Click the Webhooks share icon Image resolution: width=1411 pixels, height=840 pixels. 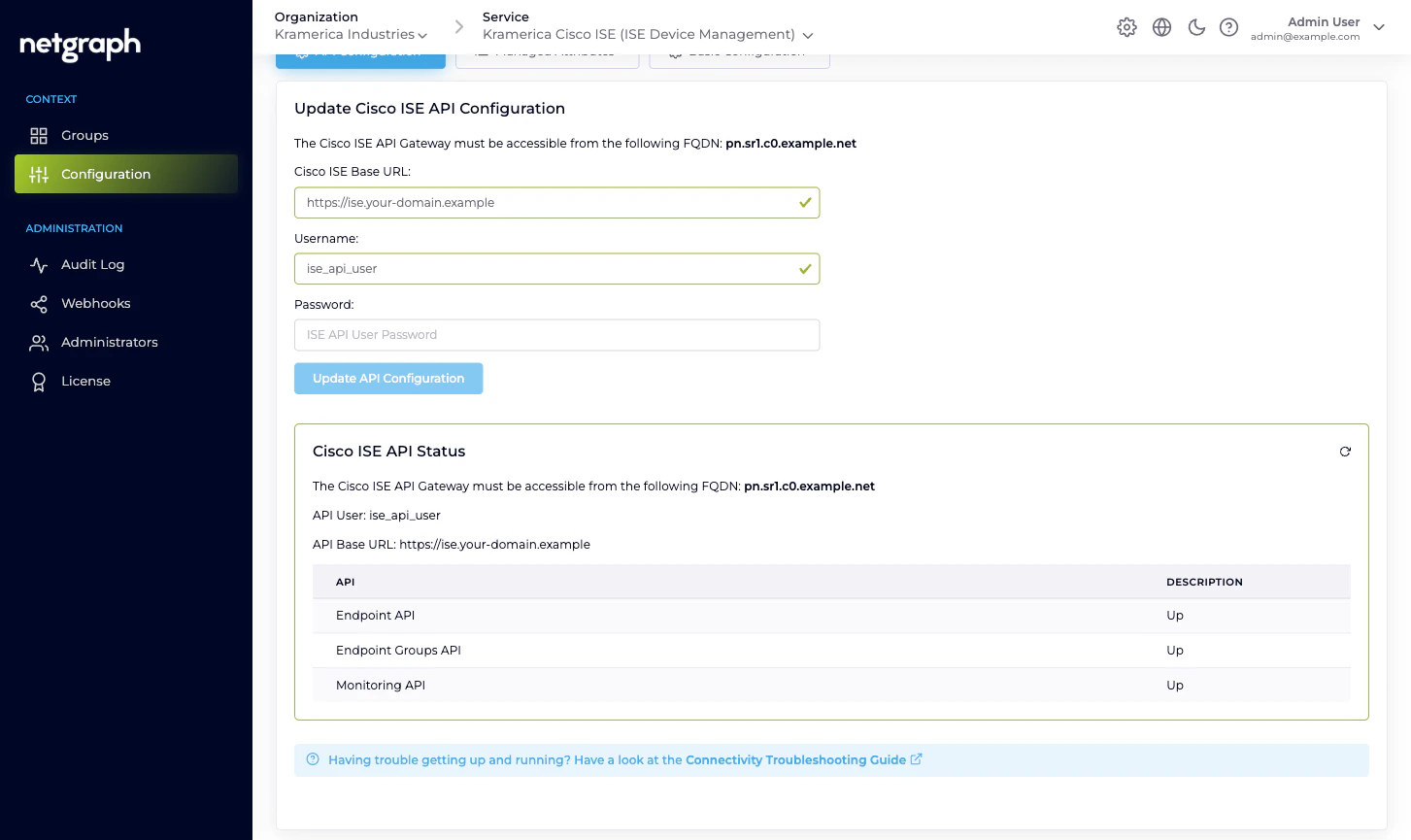(39, 303)
